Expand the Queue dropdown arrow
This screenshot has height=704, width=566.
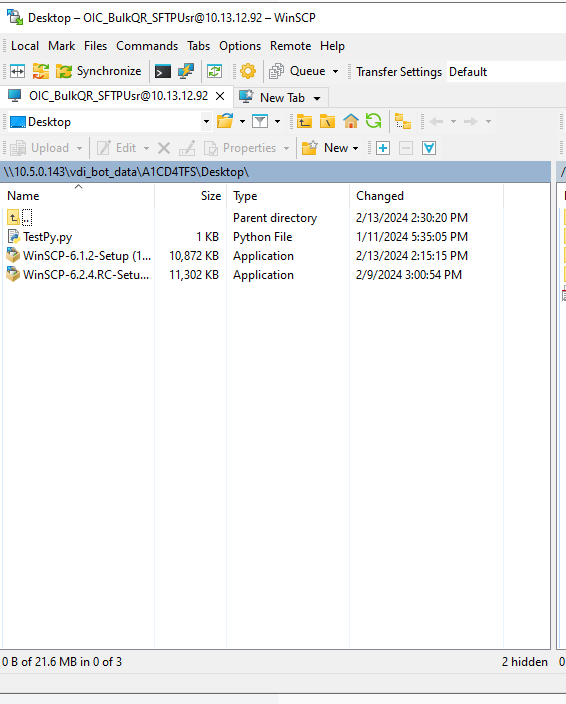point(335,71)
